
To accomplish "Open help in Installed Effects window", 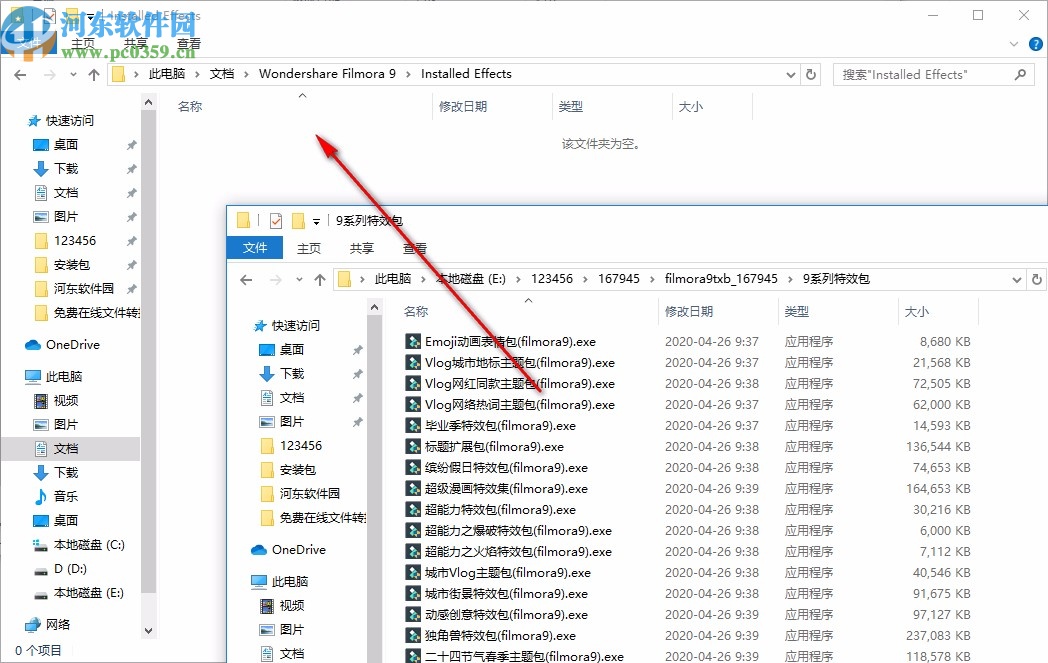I will pyautogui.click(x=1035, y=44).
